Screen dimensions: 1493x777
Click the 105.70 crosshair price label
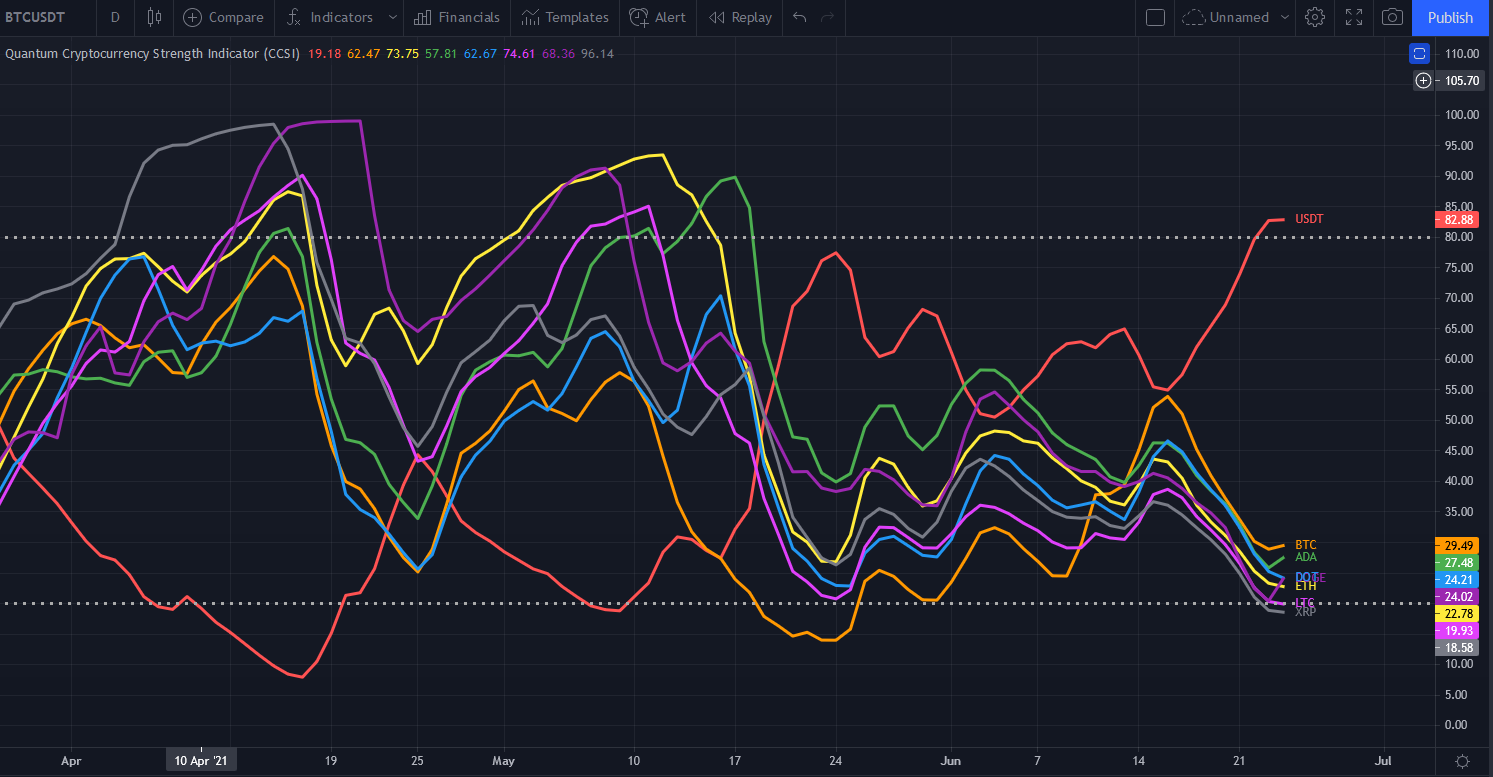click(x=1460, y=81)
